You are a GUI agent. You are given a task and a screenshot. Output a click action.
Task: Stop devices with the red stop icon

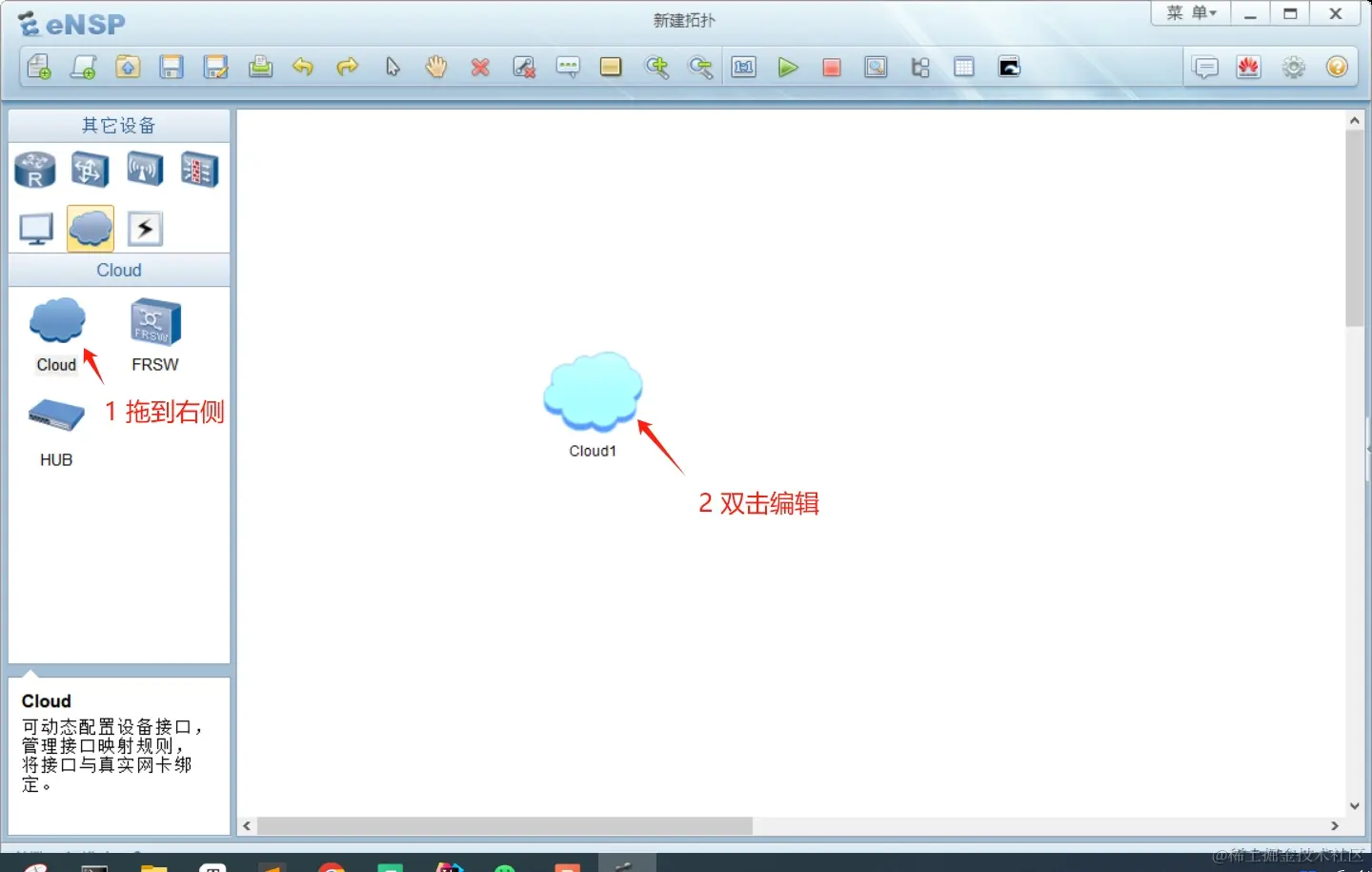[x=831, y=67]
